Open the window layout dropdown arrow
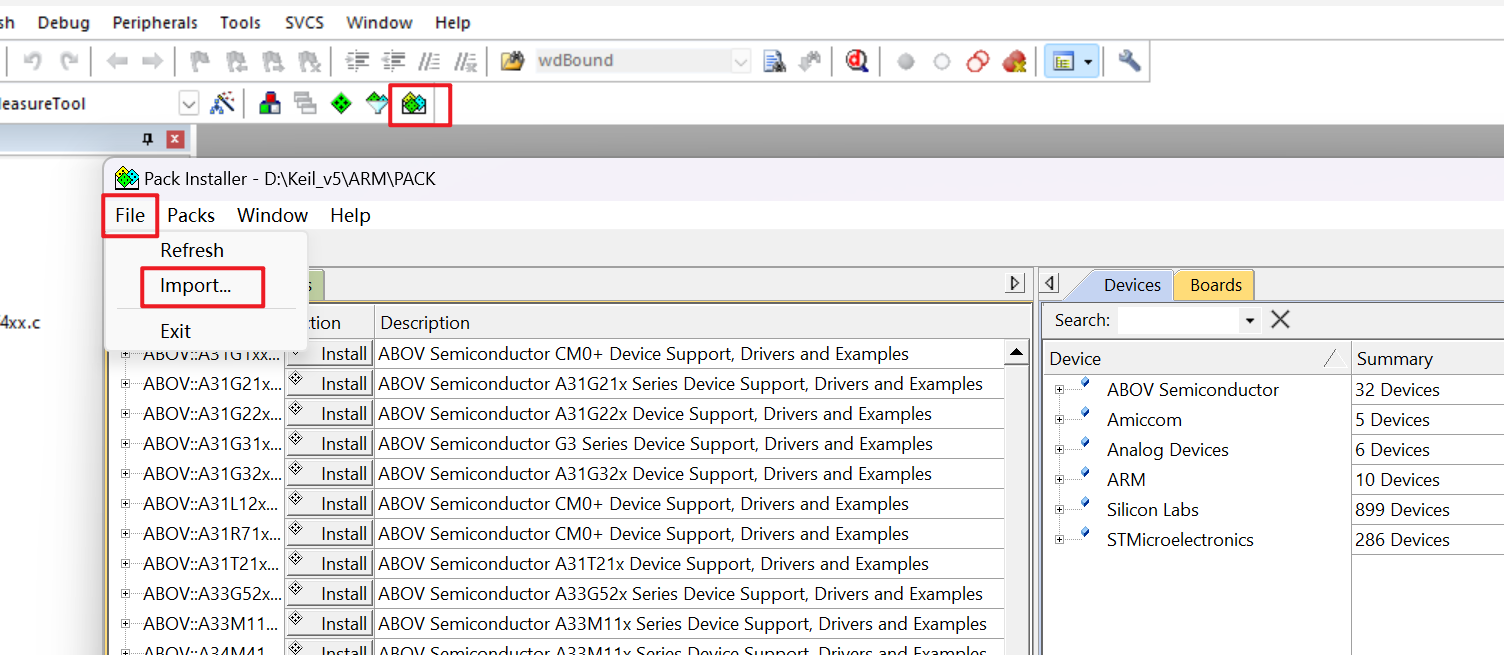1504x655 pixels. (x=1088, y=62)
